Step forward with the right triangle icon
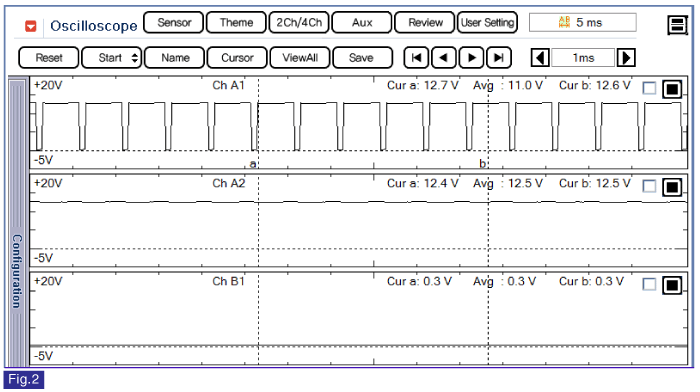Viewport: 700px width, 392px height. tap(471, 58)
